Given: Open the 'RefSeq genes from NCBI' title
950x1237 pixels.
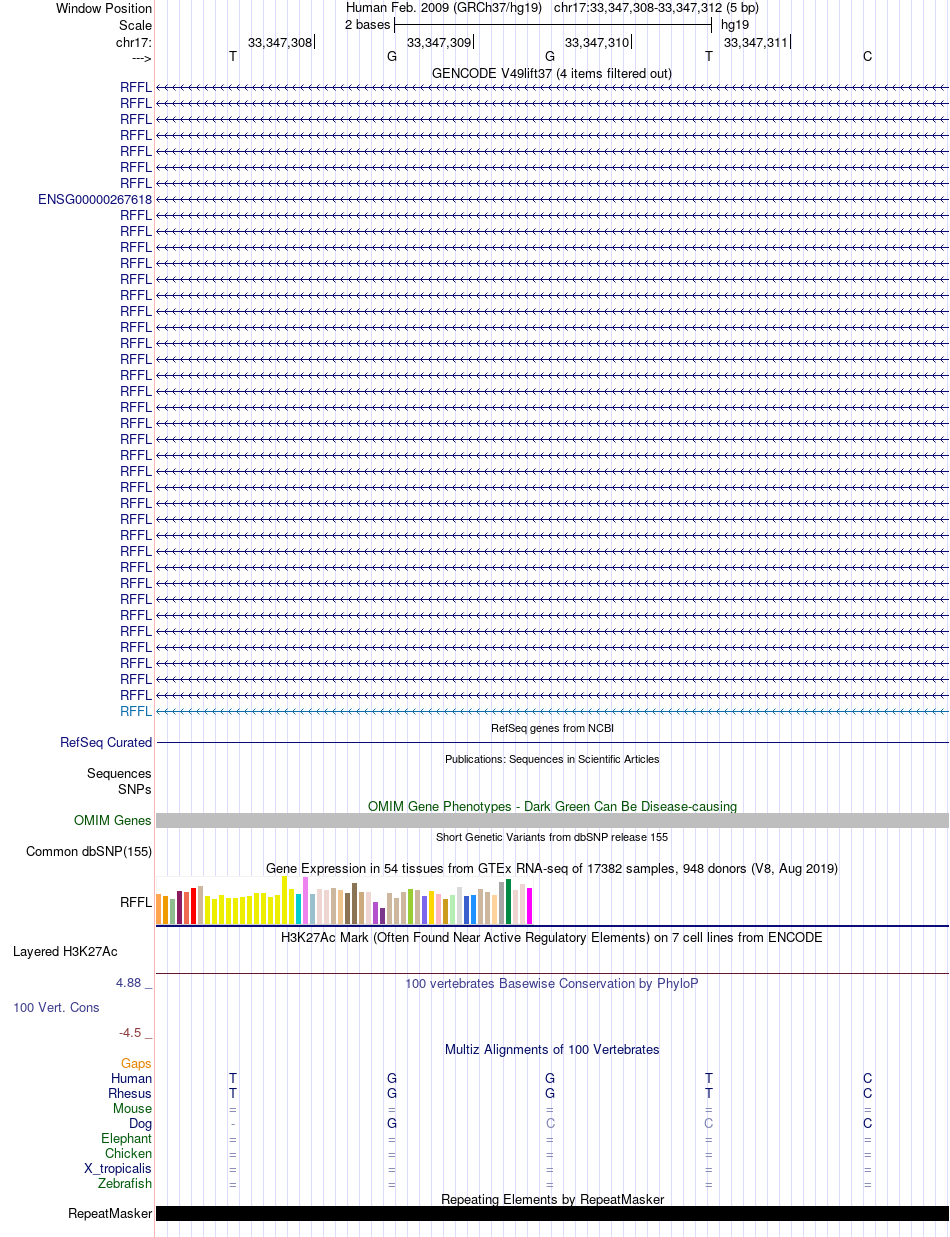Looking at the screenshot, I should 552,728.
